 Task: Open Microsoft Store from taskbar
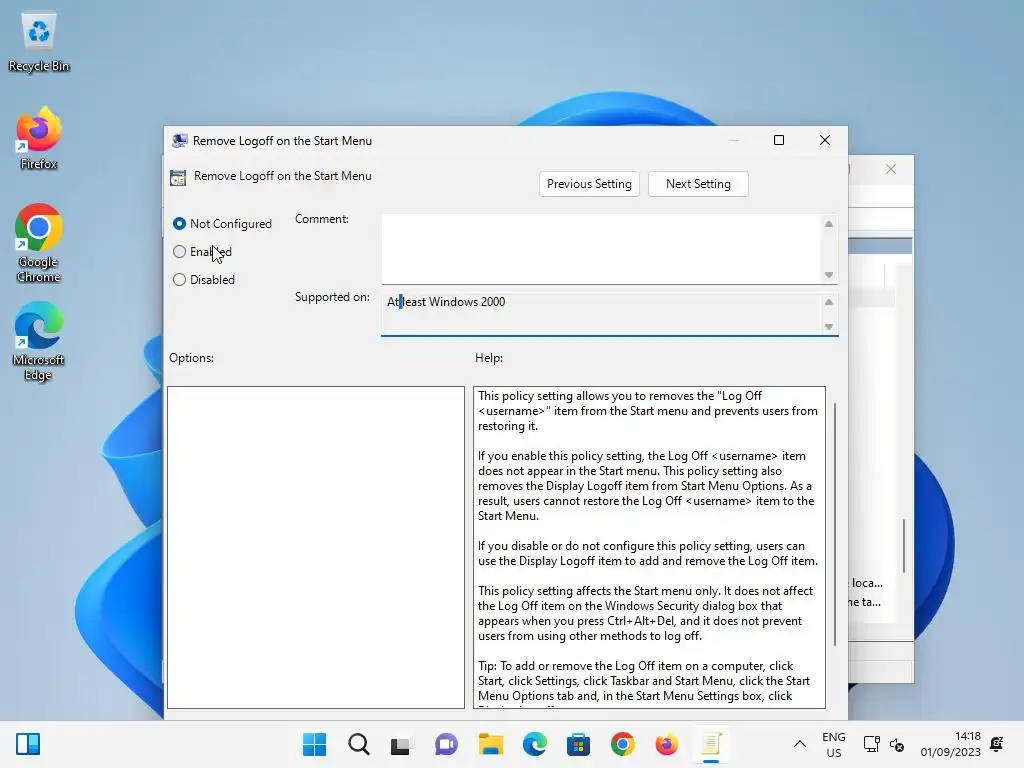pyautogui.click(x=578, y=744)
